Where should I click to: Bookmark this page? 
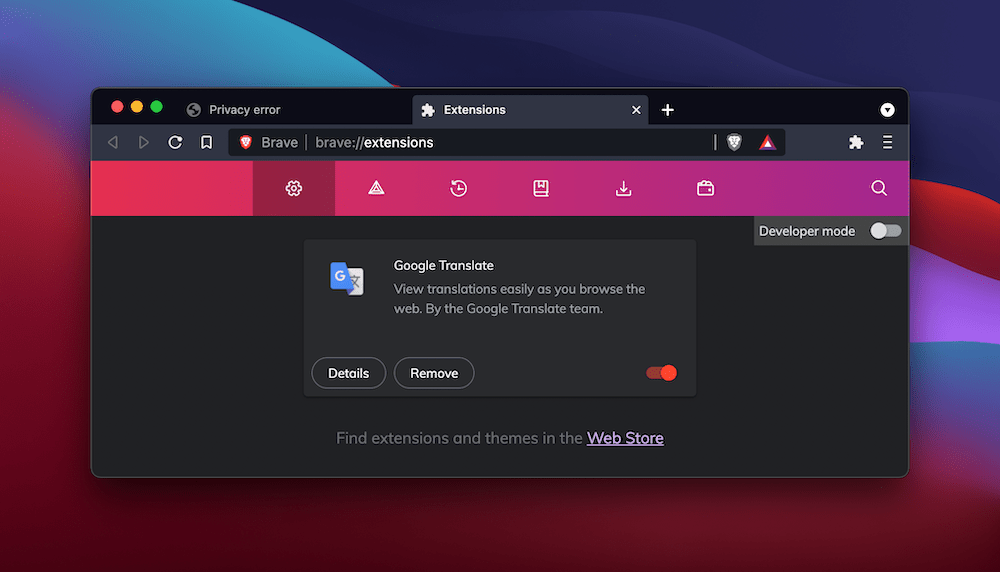pyautogui.click(x=207, y=142)
